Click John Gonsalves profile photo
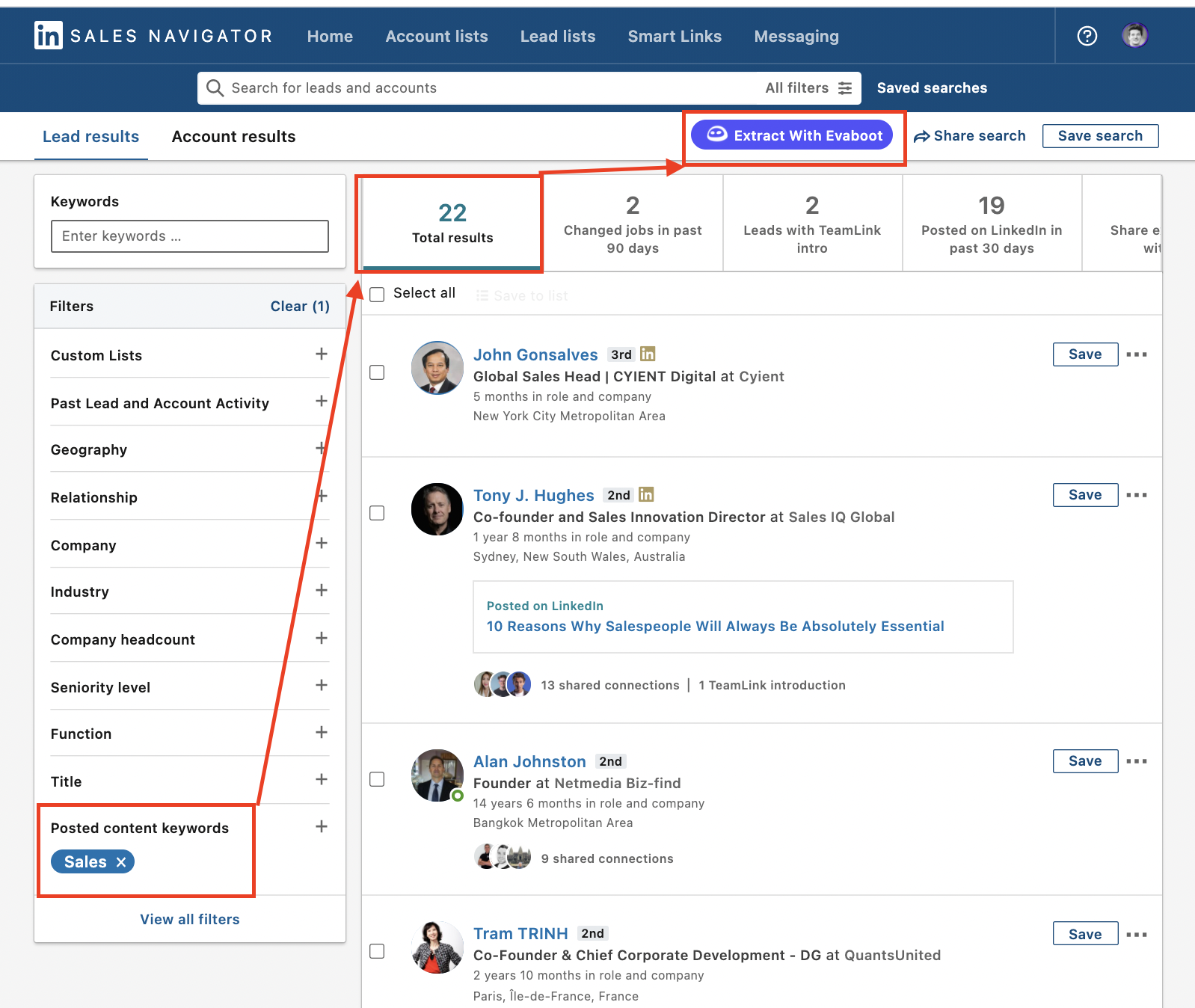The width and height of the screenshot is (1195, 1008). [437, 368]
